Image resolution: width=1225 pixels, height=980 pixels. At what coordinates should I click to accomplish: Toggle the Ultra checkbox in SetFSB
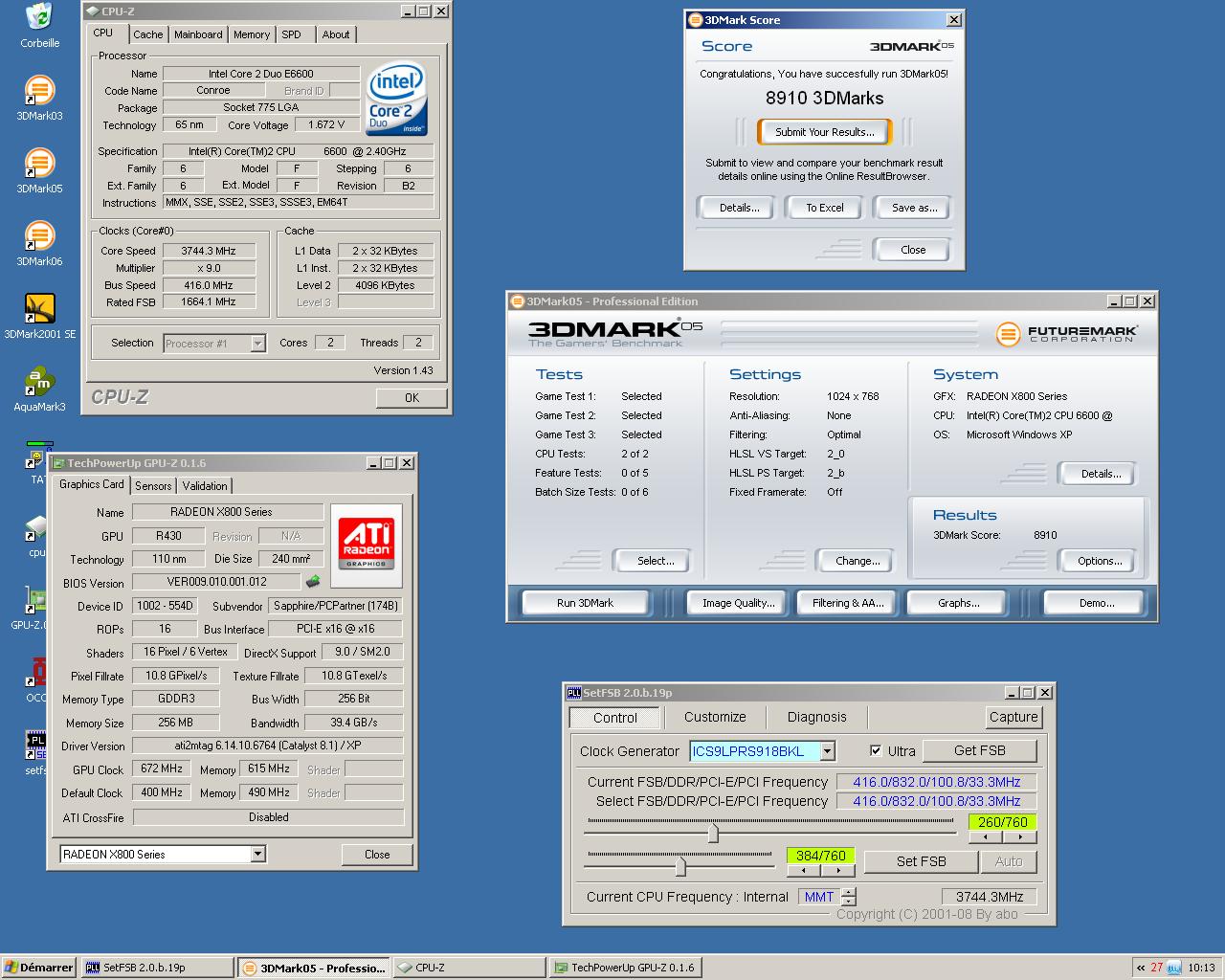click(x=876, y=751)
